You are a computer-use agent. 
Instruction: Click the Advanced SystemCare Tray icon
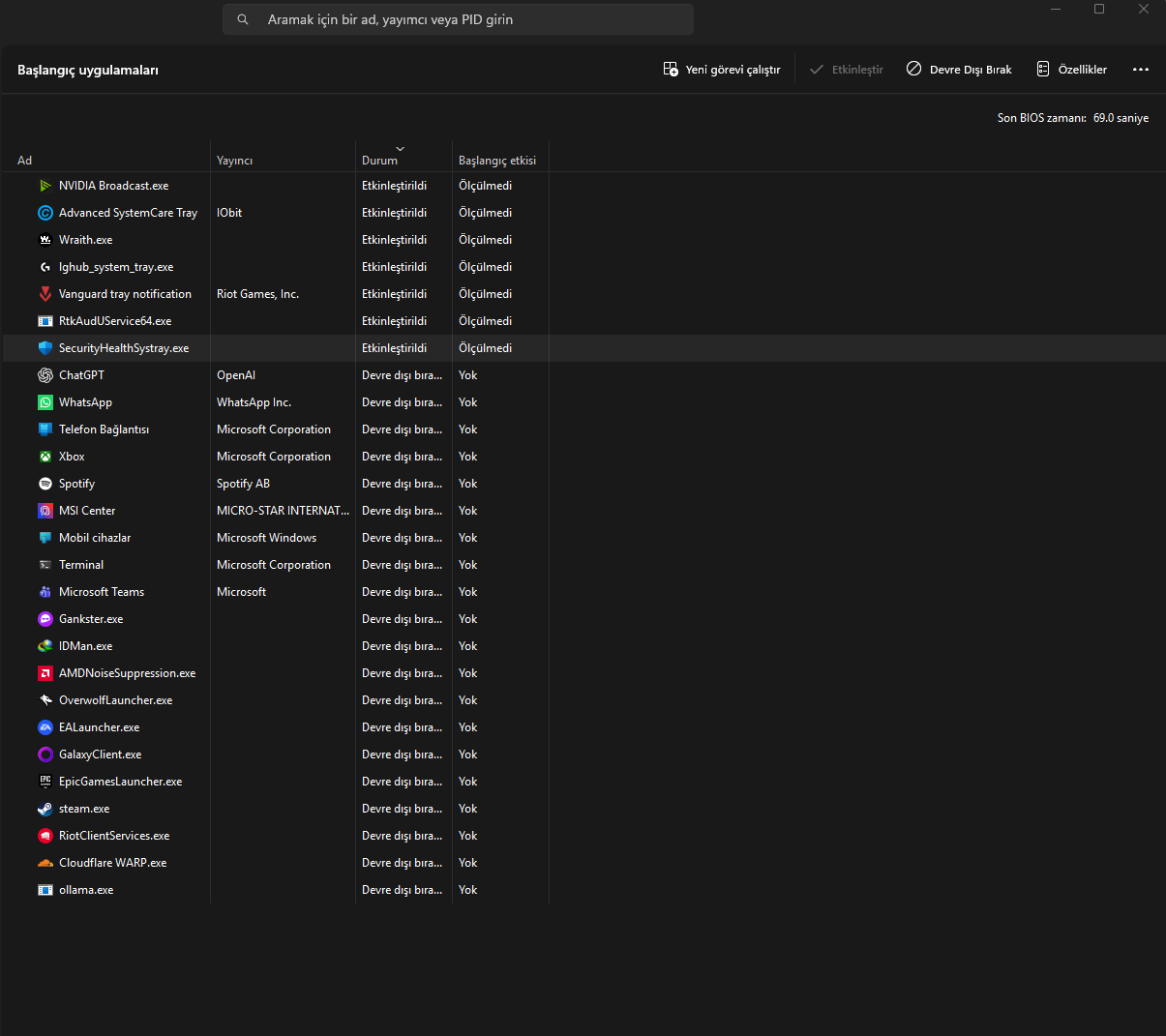(x=45, y=213)
